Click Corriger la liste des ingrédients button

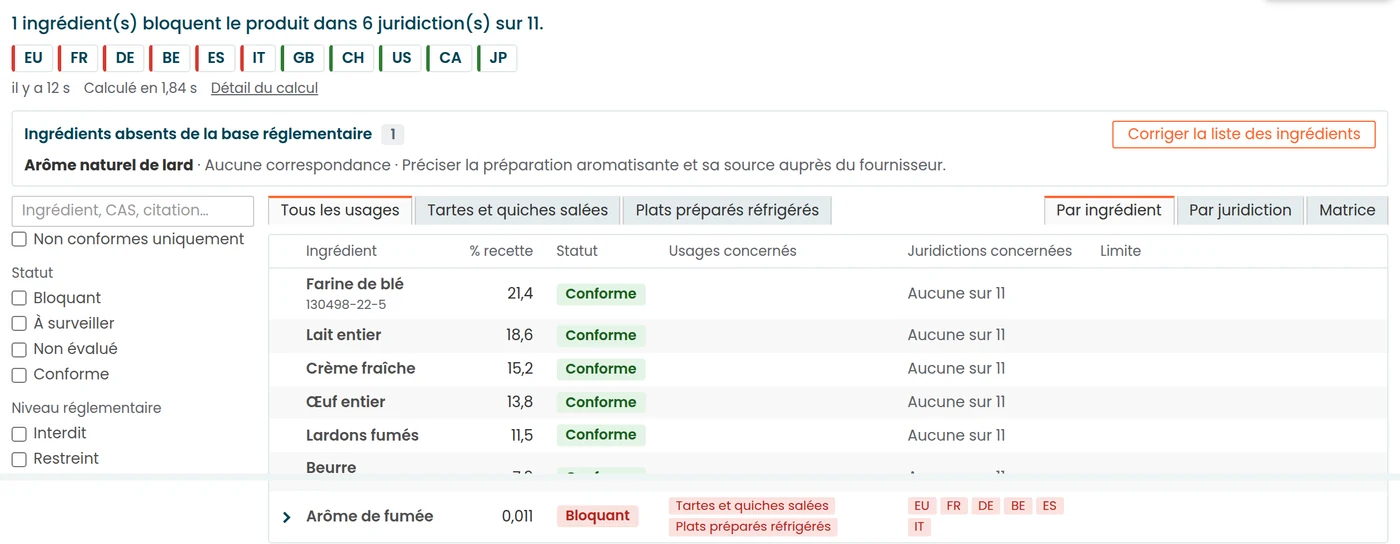pos(1244,134)
